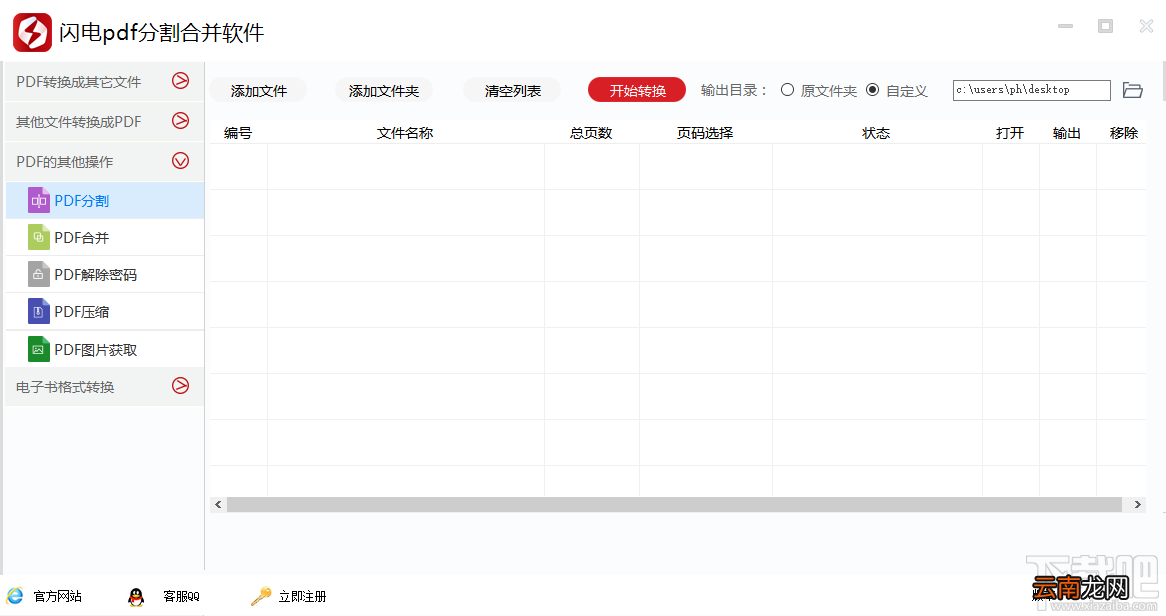
Task: Click the scrollbar right arrow
Action: [x=1137, y=504]
